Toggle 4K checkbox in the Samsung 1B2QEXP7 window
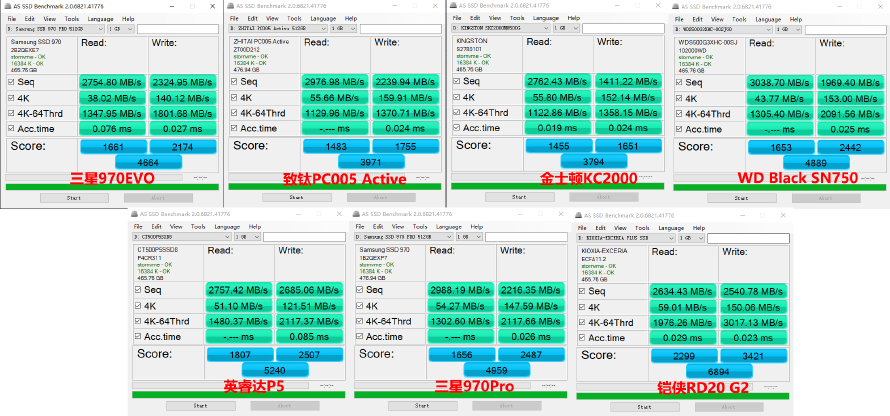Viewport: 890px width, 416px height. pyautogui.click(x=360, y=305)
